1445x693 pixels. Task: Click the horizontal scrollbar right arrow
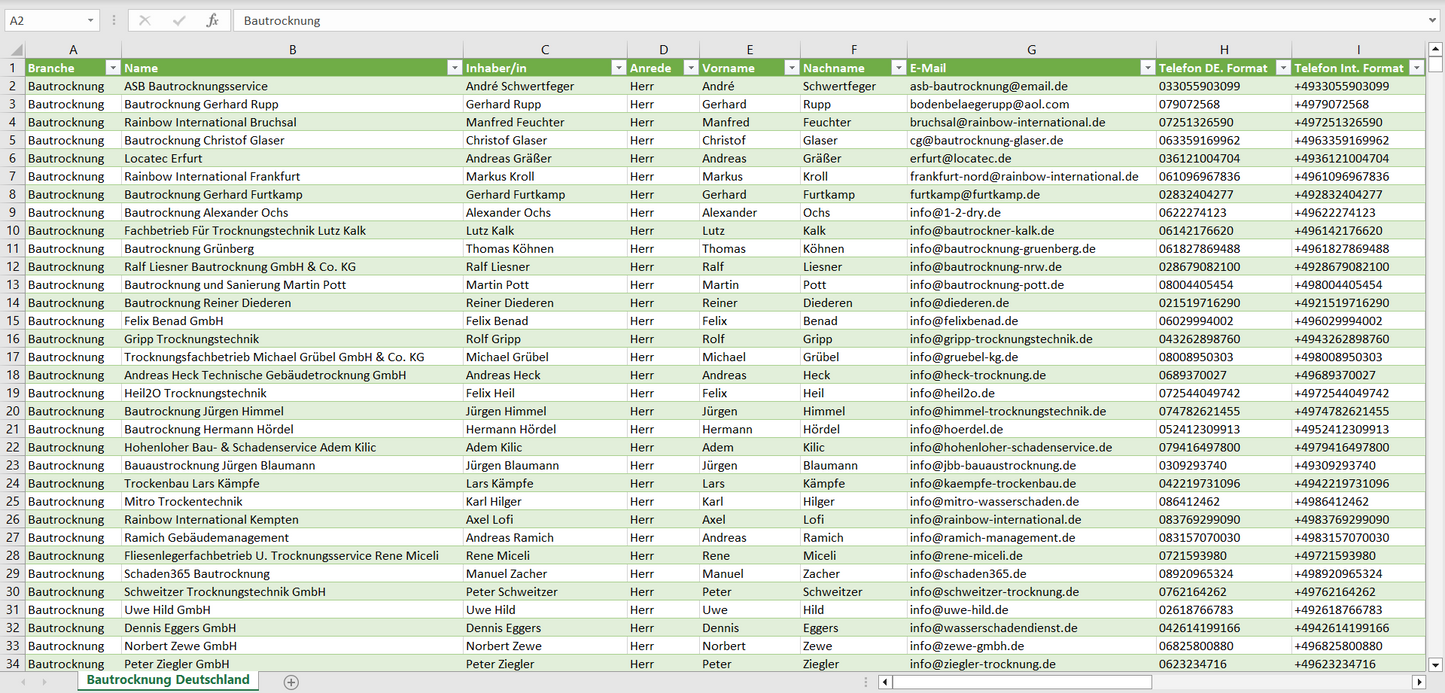1418,682
